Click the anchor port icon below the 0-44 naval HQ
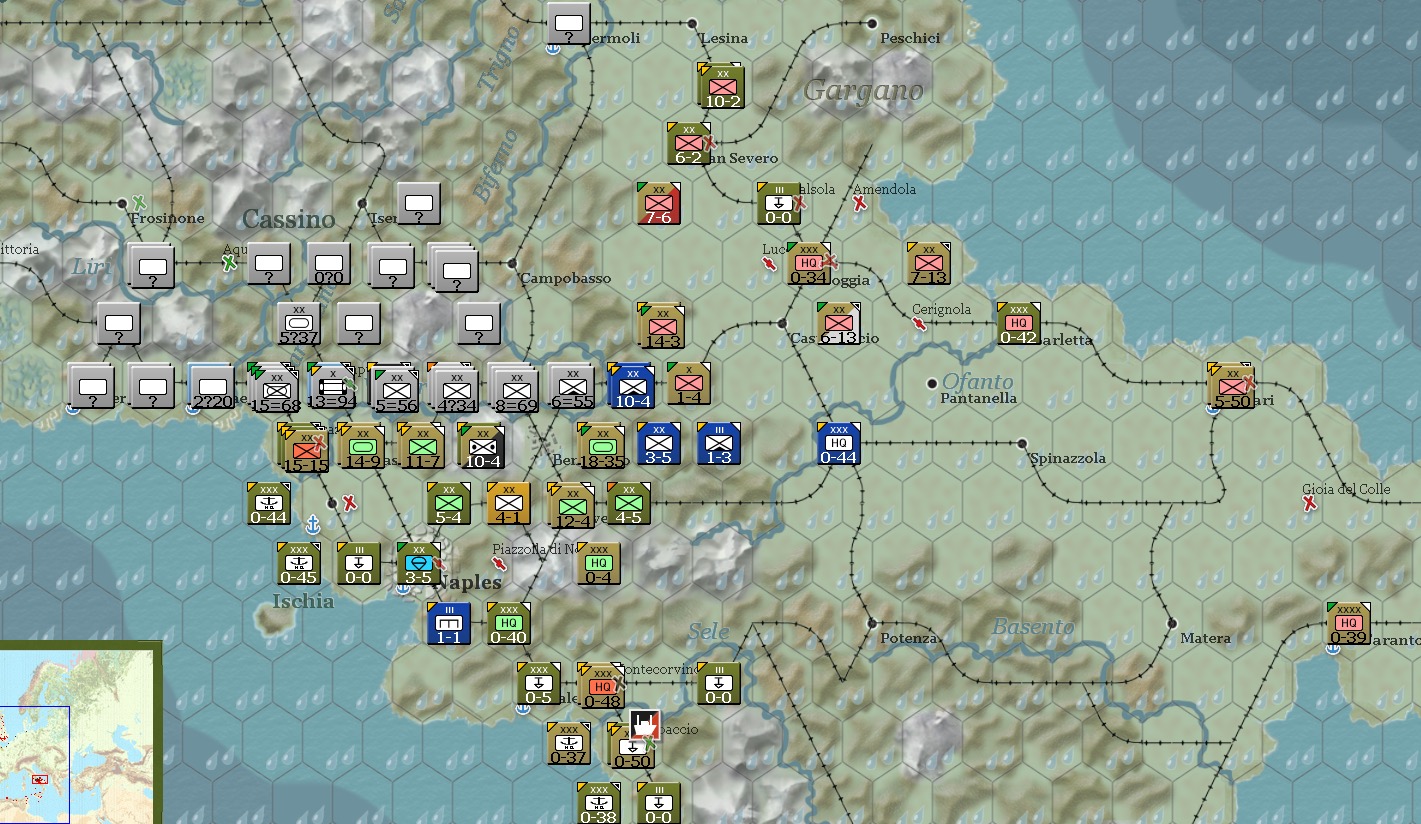1421x824 pixels. [x=311, y=523]
